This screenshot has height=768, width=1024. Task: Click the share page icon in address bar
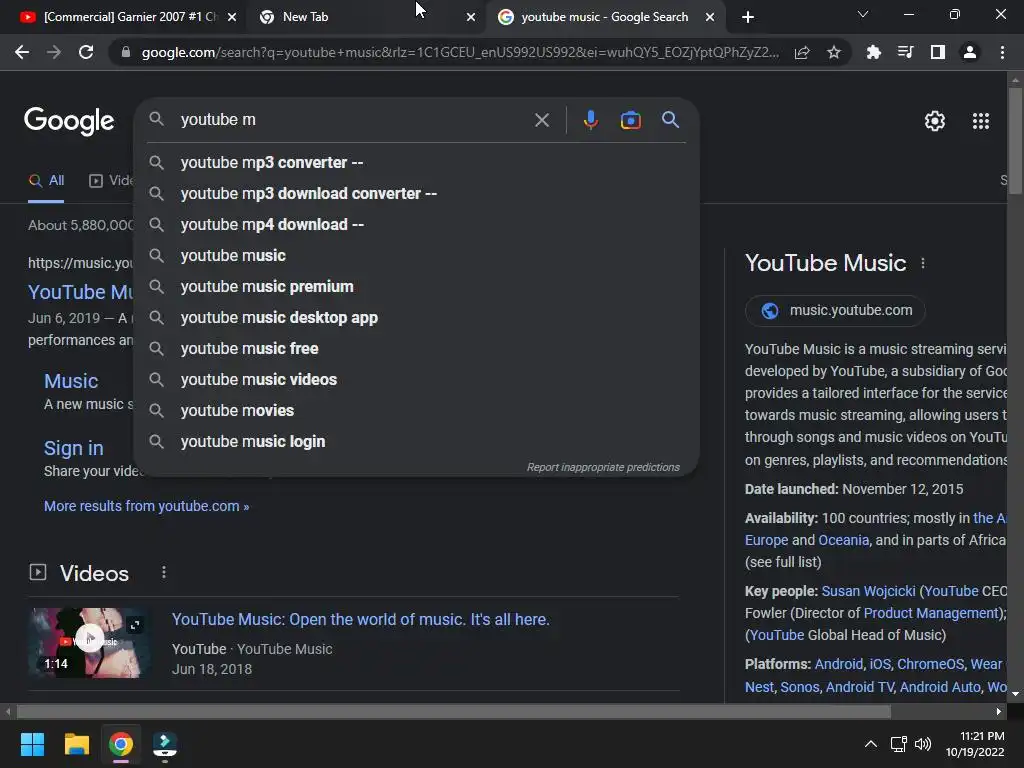click(802, 52)
